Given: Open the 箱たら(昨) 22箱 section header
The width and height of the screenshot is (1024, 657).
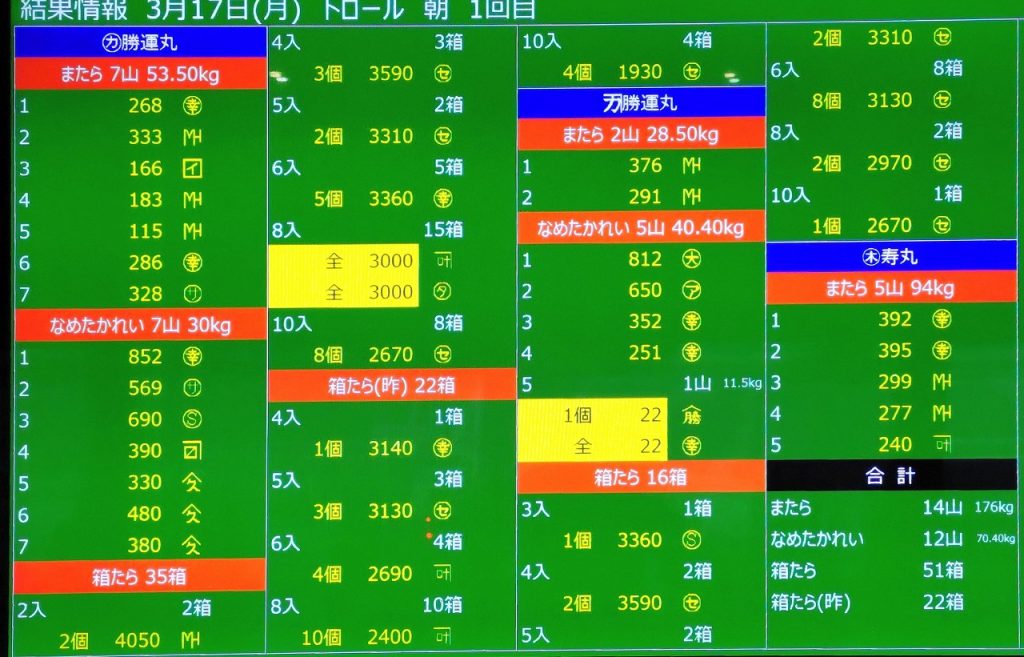Looking at the screenshot, I should (x=391, y=385).
